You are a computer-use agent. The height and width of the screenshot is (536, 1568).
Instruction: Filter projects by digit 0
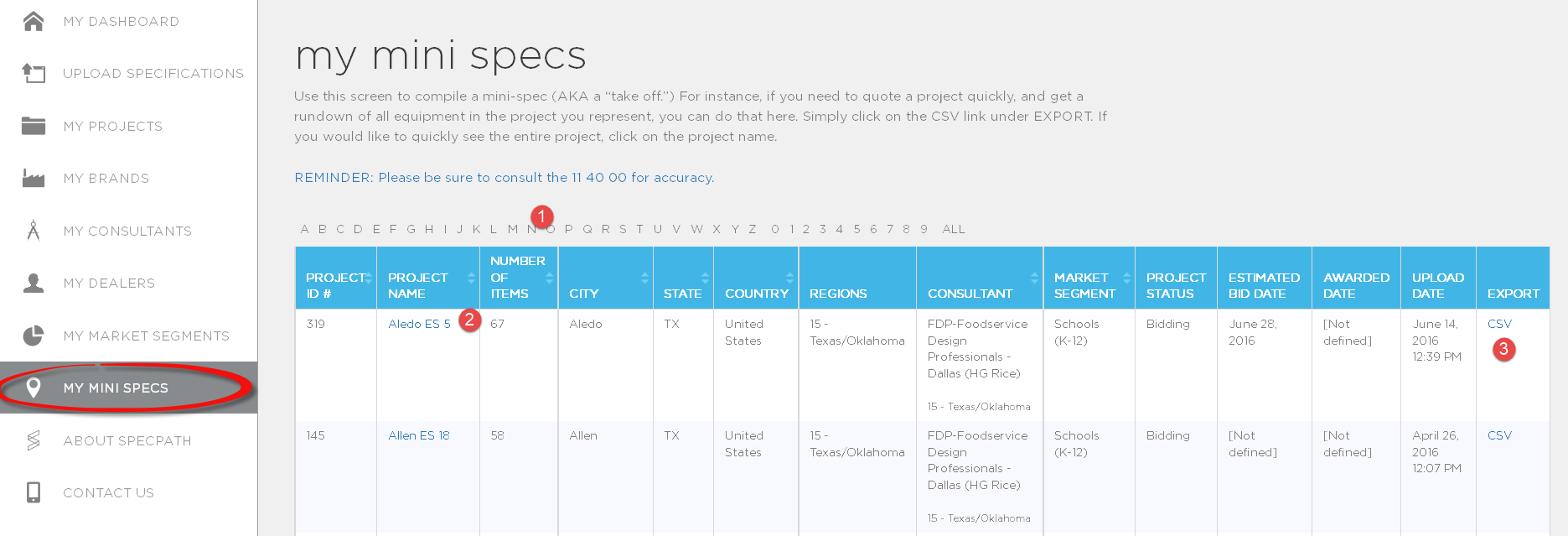pos(775,229)
